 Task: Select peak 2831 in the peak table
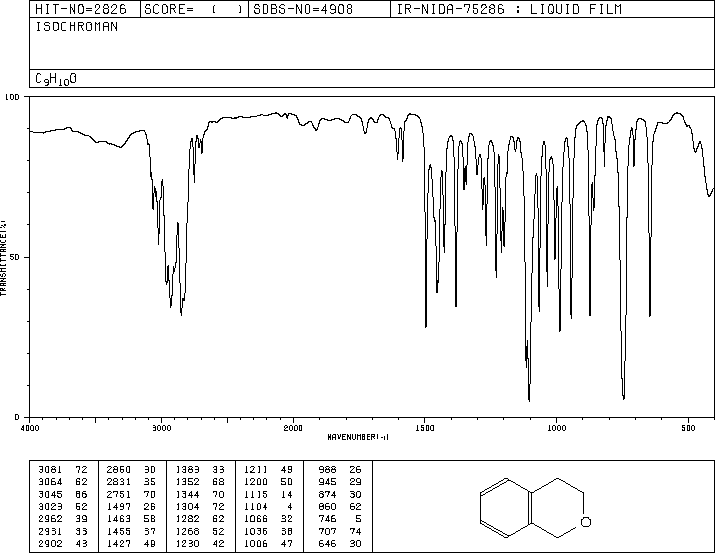click(119, 482)
